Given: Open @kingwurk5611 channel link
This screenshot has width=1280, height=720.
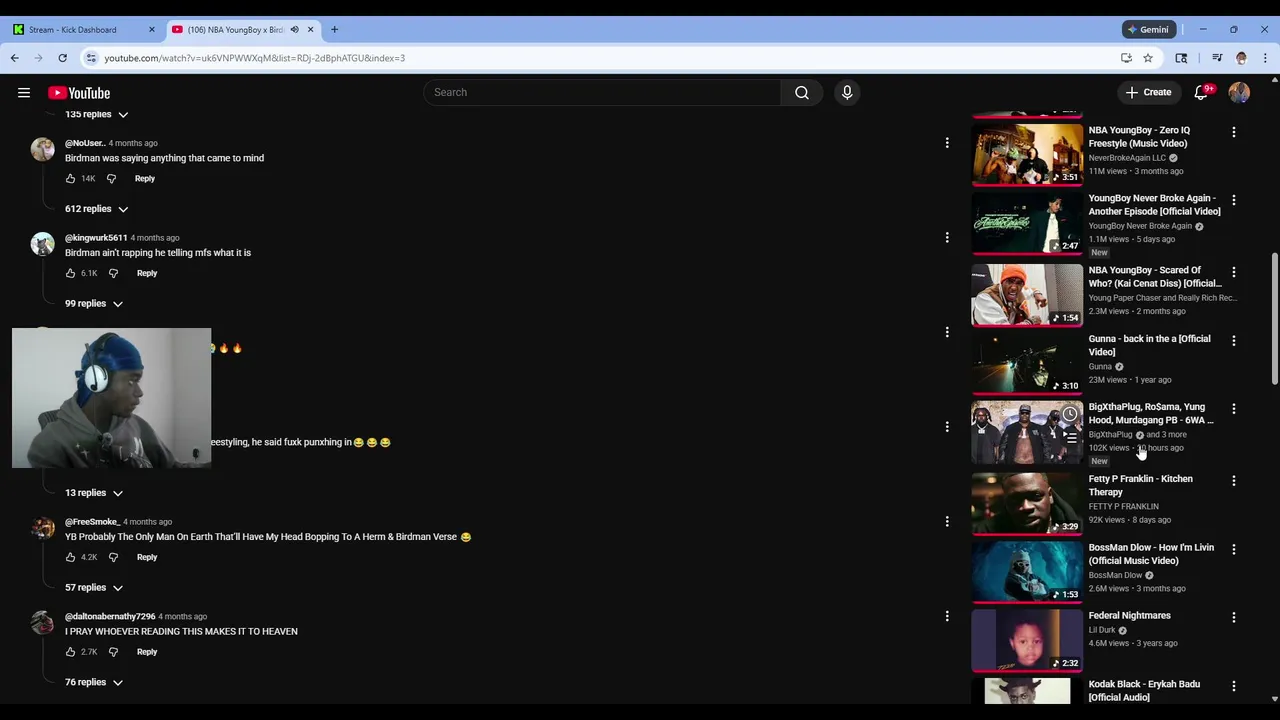Looking at the screenshot, I should (96, 238).
